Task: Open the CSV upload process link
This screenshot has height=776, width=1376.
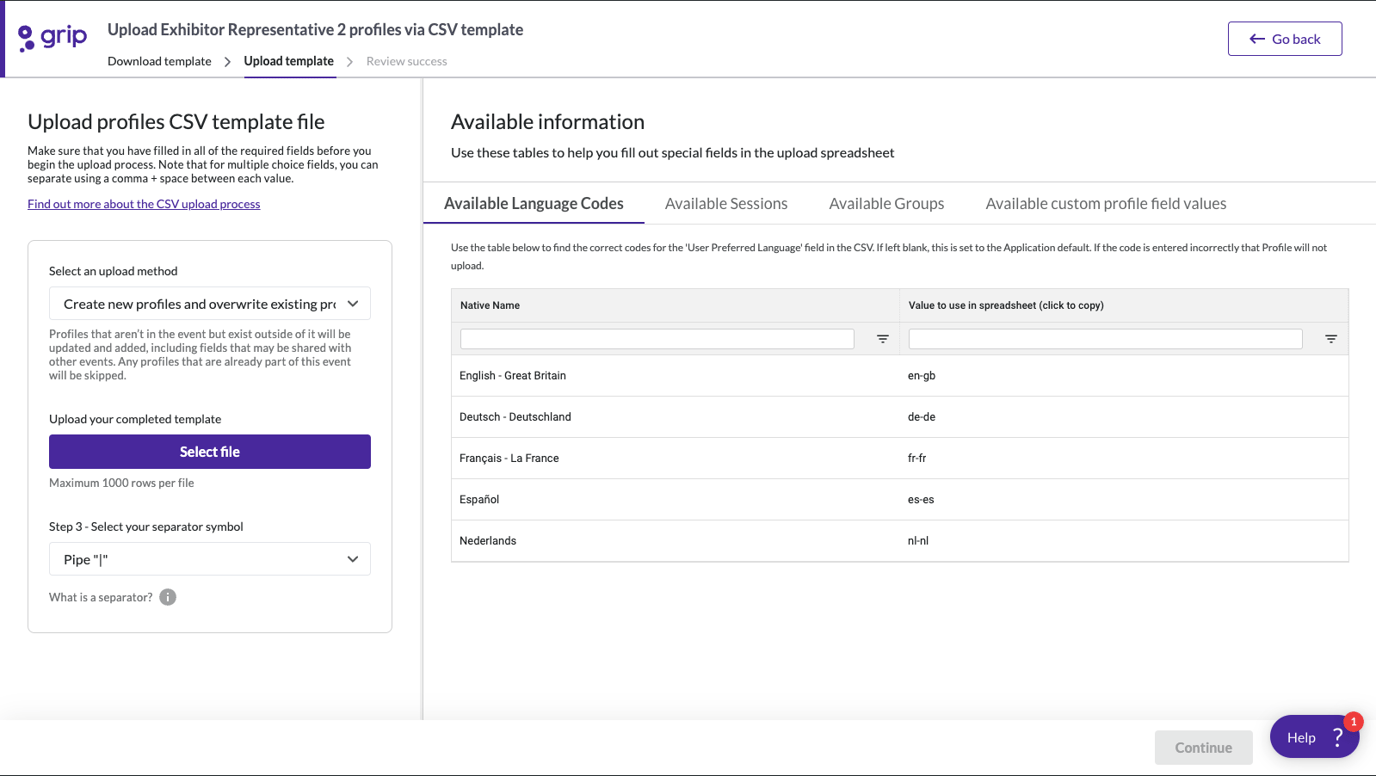Action: 143,203
